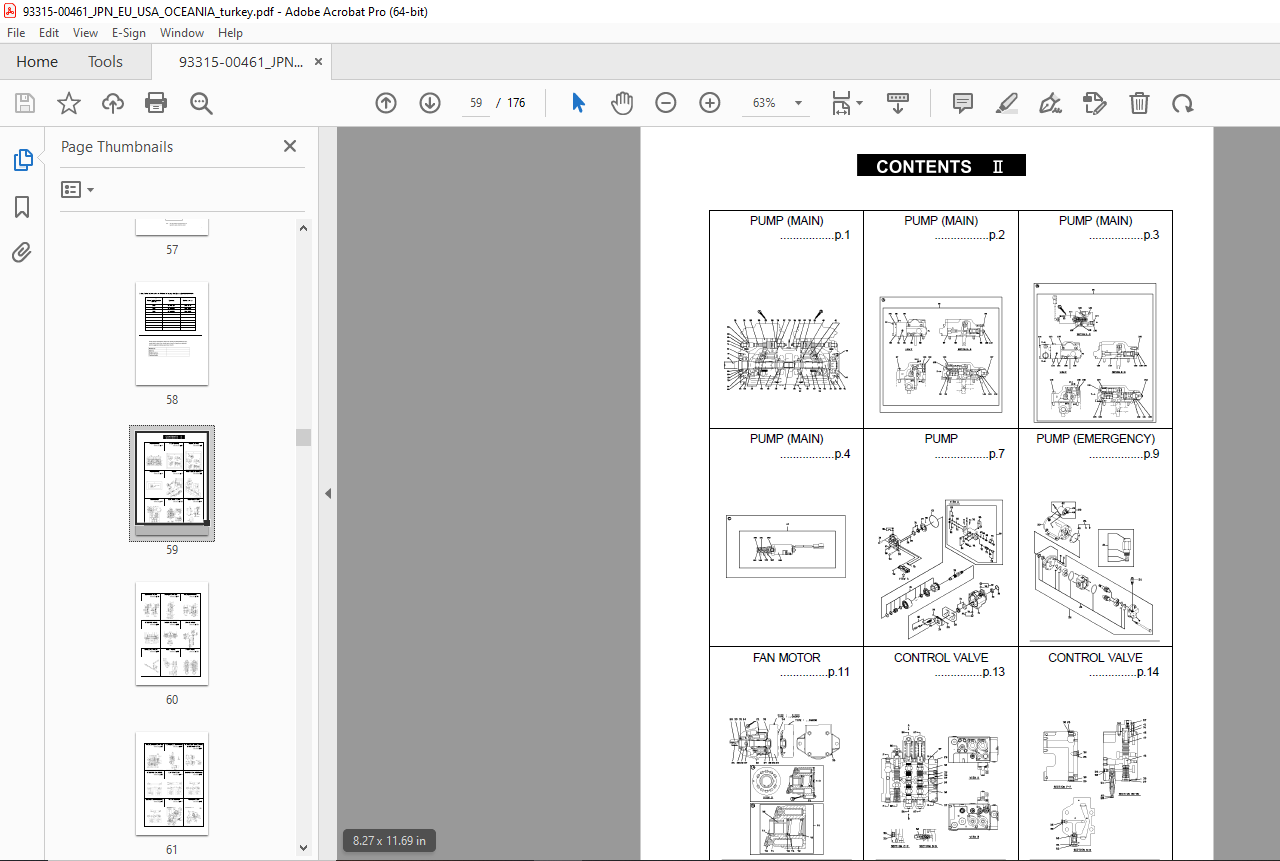Screen dimensions: 1280x861
Task: Open the Edit and stamp tool icon
Action: tap(1095, 103)
